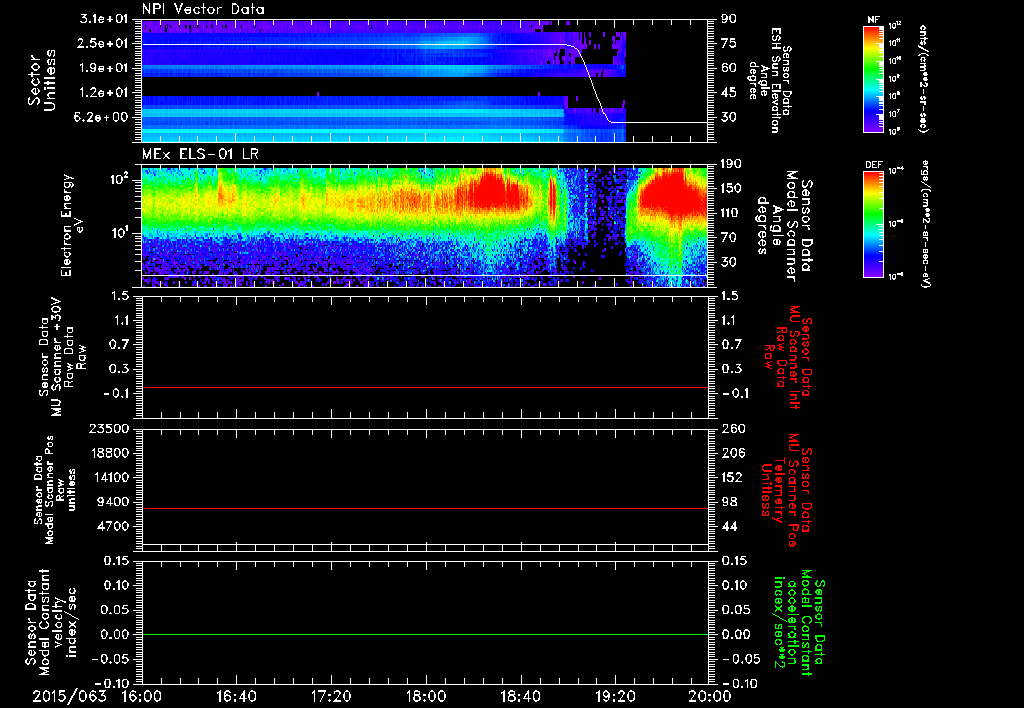This screenshot has height=708, width=1024.
Task: Click the 3.1e+01 sector tick value
Action: pyautogui.click(x=102, y=19)
